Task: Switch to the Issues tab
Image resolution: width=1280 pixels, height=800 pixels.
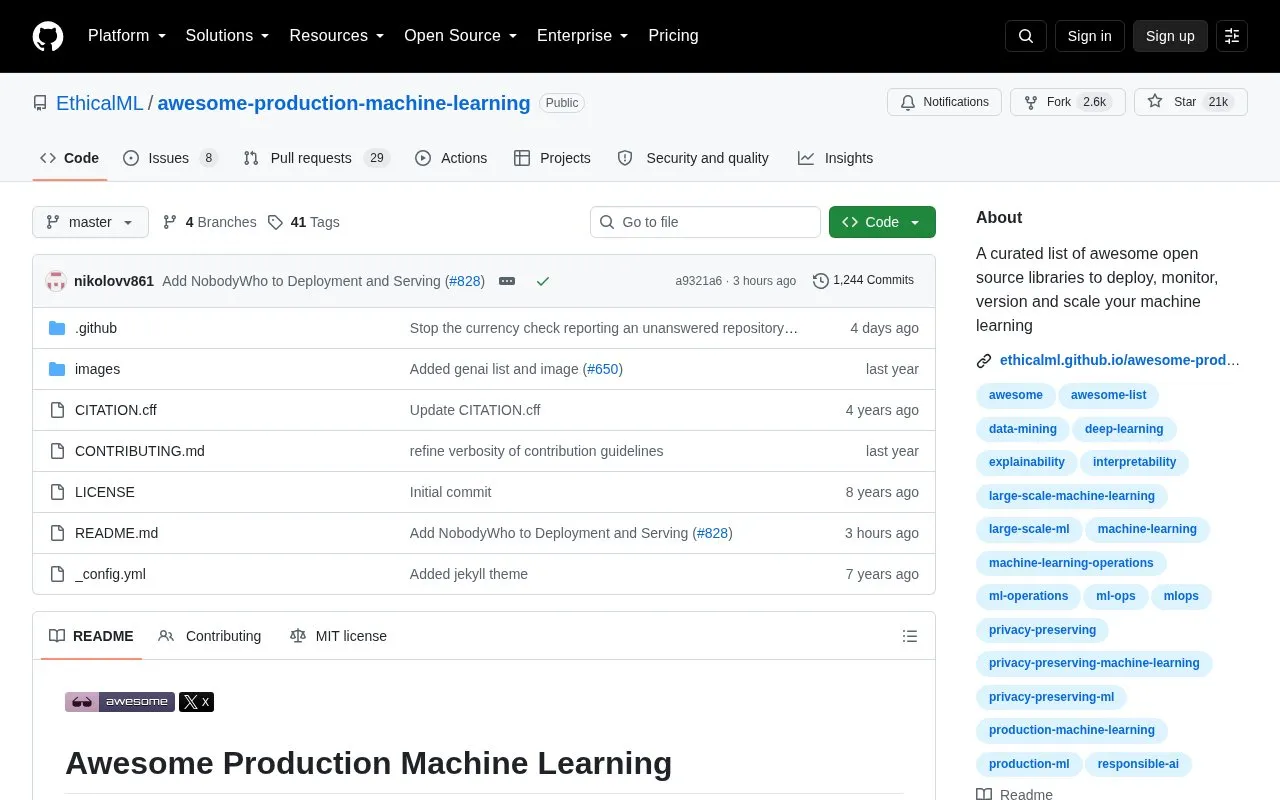Action: (169, 158)
